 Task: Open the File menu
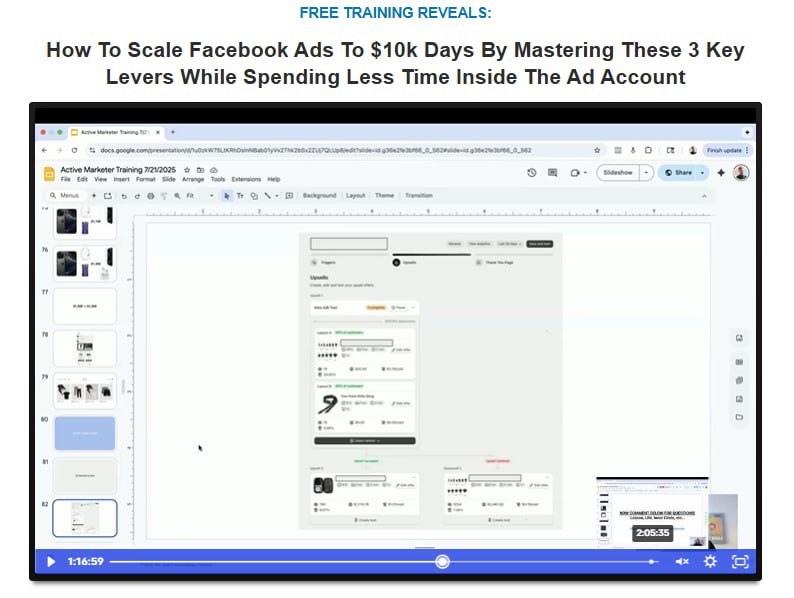click(66, 179)
